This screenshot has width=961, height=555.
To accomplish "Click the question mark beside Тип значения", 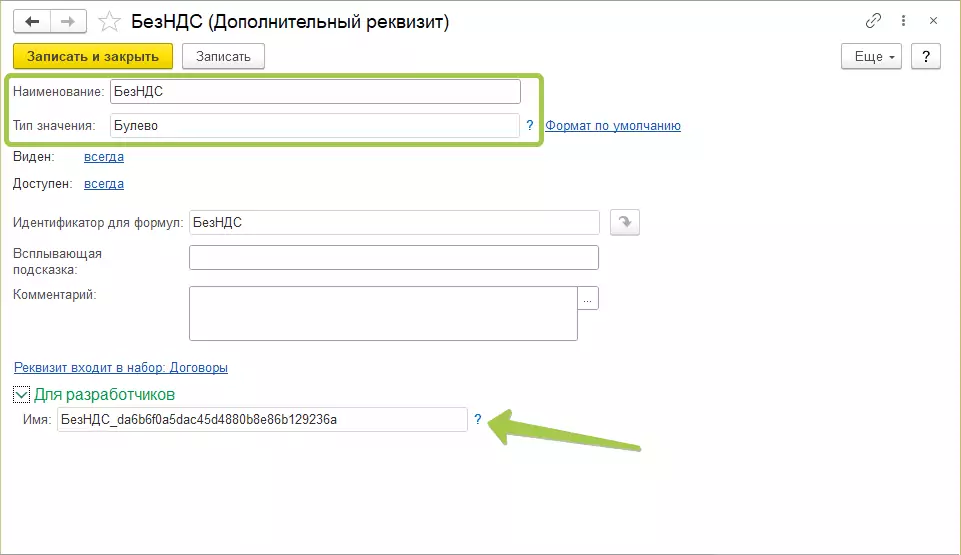I will [x=530, y=126].
